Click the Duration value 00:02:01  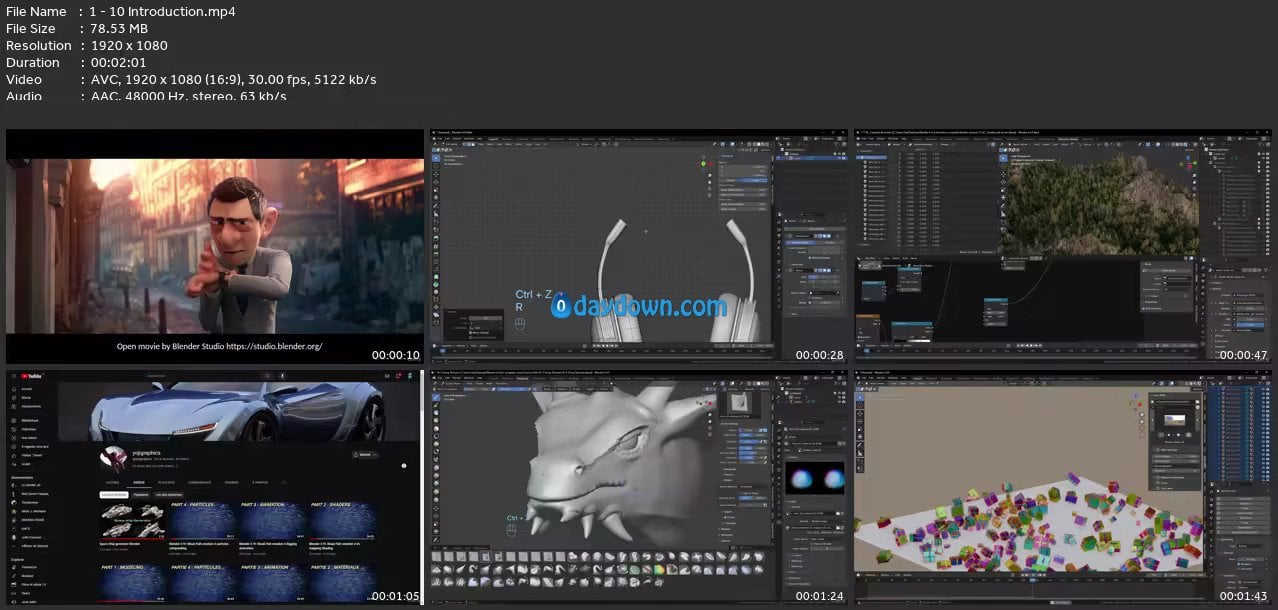118,62
